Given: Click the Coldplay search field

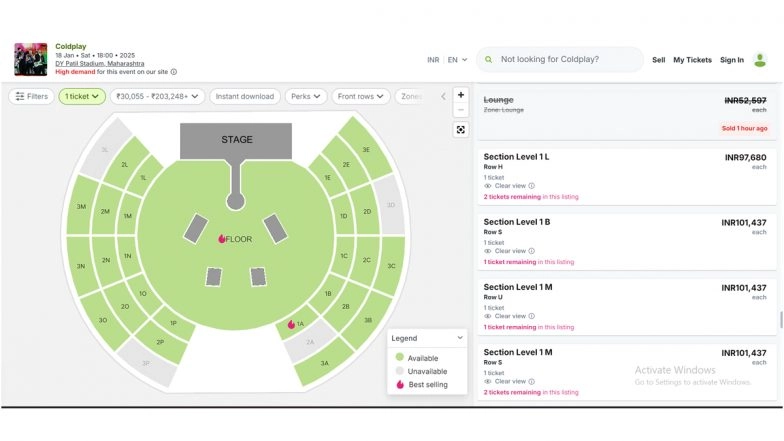Looking at the screenshot, I should point(565,60).
